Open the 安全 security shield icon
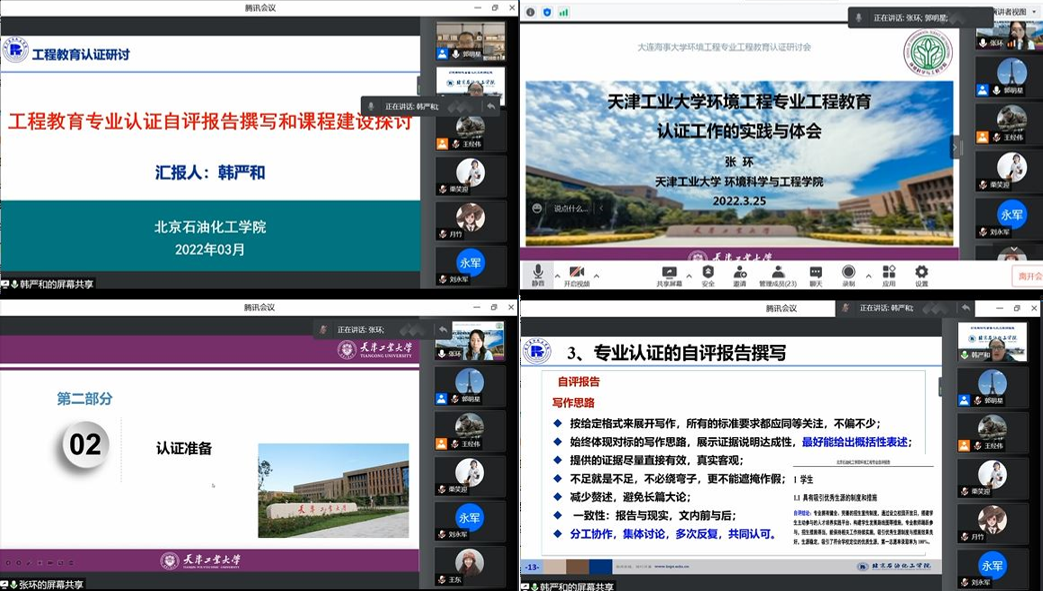This screenshot has height=591, width=1043. pyautogui.click(x=708, y=272)
